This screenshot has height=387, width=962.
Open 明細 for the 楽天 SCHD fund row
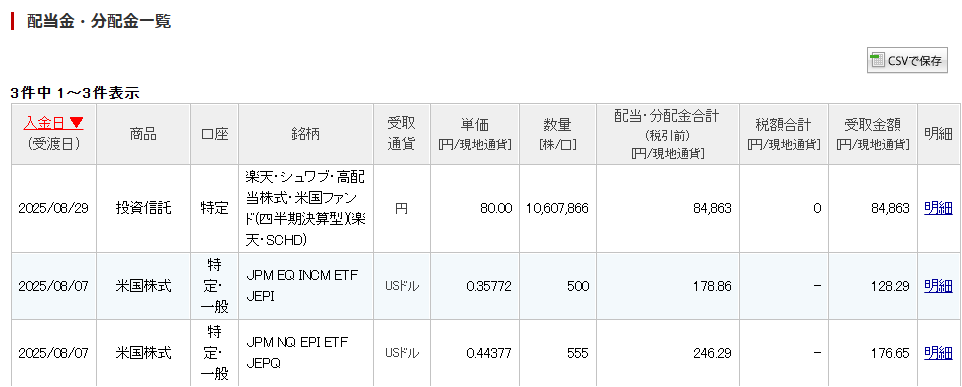[938, 209]
